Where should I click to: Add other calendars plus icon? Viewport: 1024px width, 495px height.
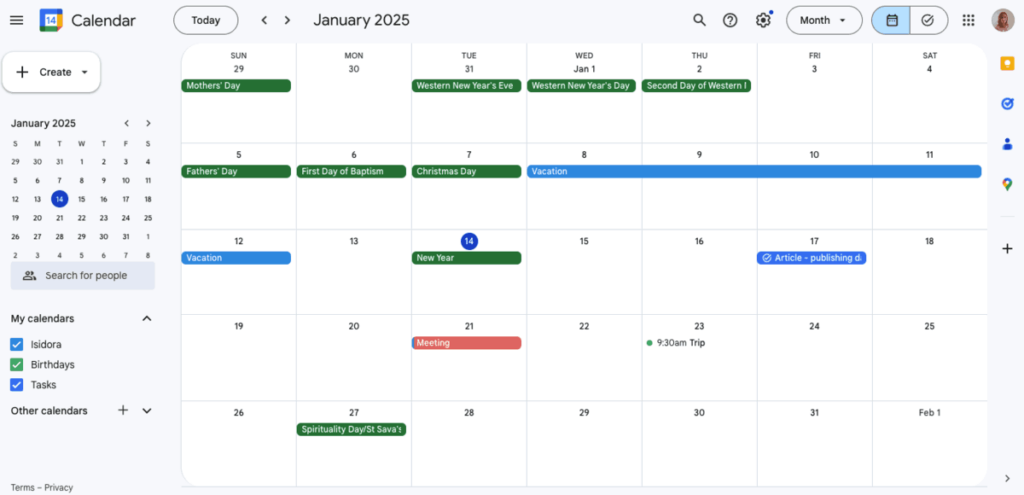click(x=123, y=410)
